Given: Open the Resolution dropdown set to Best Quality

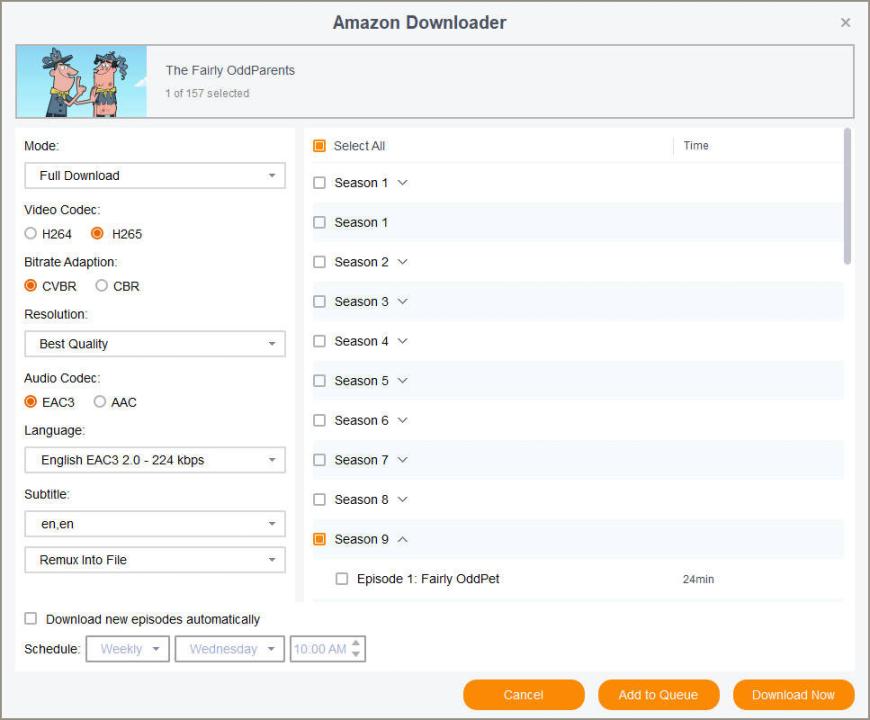Looking at the screenshot, I should pyautogui.click(x=154, y=344).
